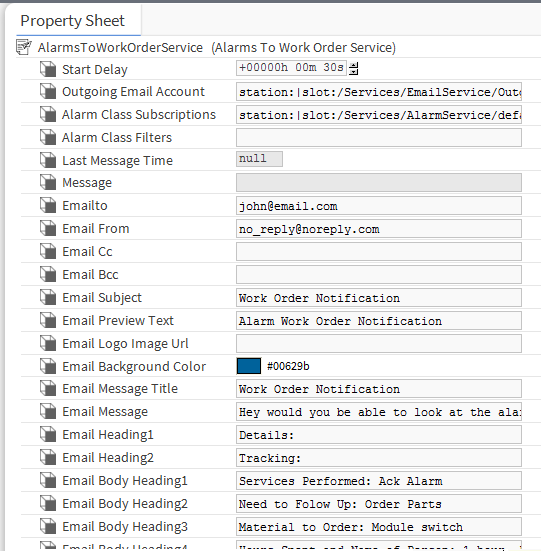
Task: Focus the Email From input field
Action: [x=379, y=229]
